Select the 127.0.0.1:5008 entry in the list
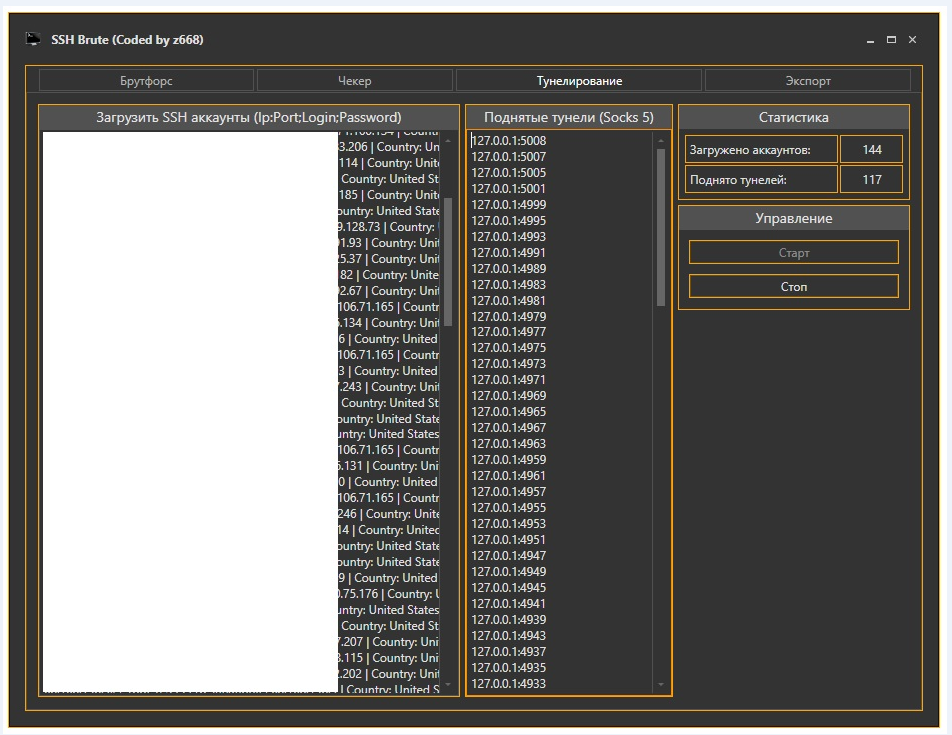The image size is (952, 735). click(509, 141)
